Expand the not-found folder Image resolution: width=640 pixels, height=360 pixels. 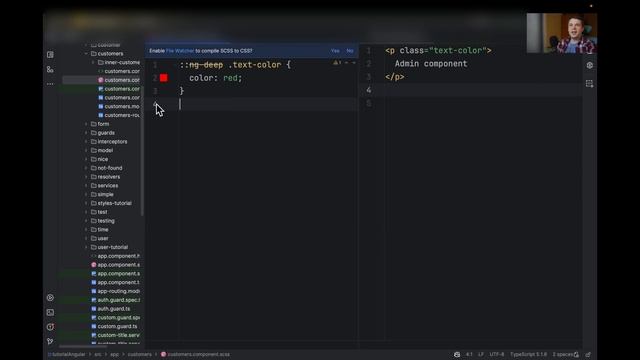pos(86,168)
